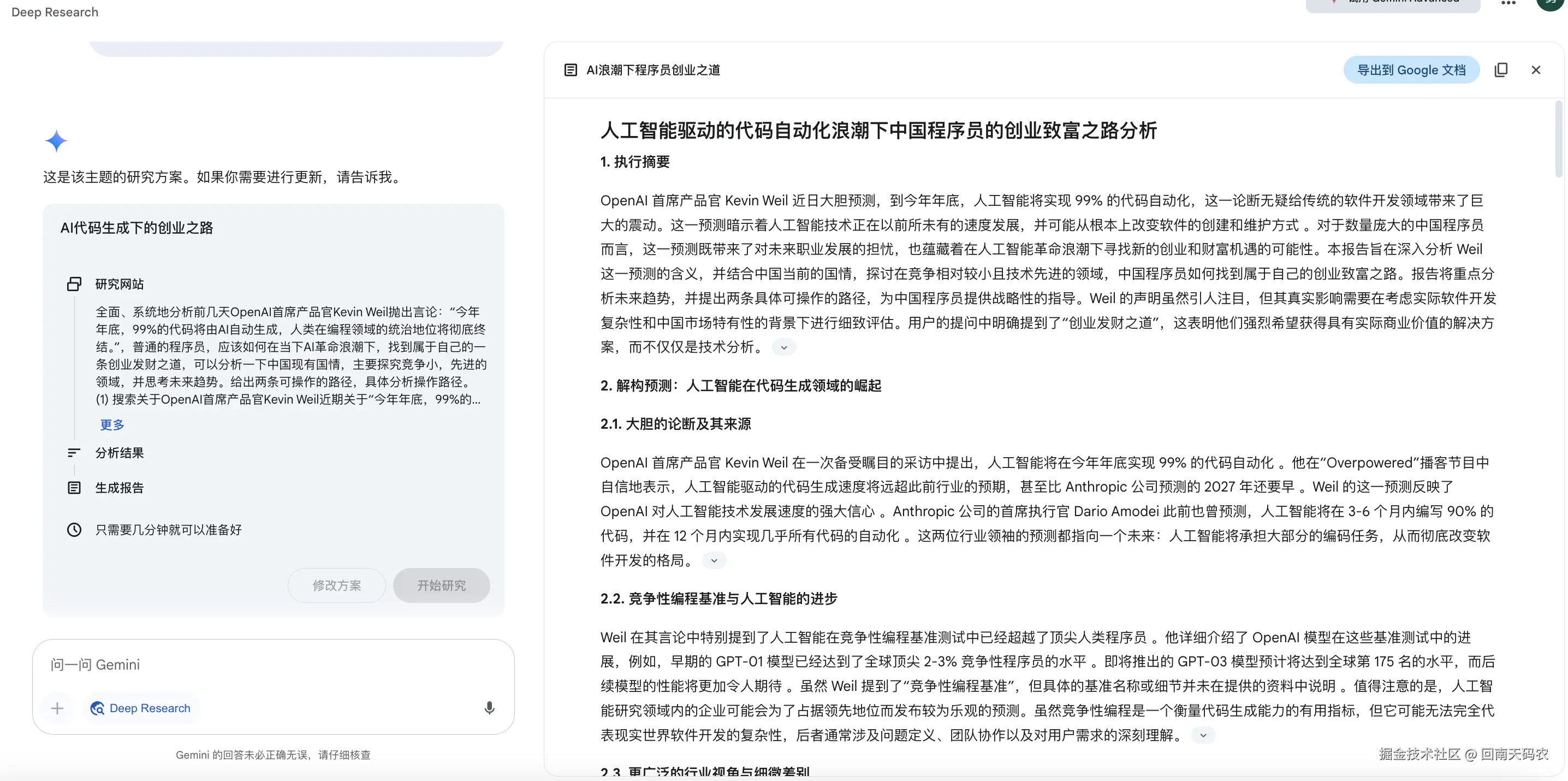Image resolution: width=1568 pixels, height=781 pixels.
Task: Copy report with the copy icon
Action: (1501, 70)
